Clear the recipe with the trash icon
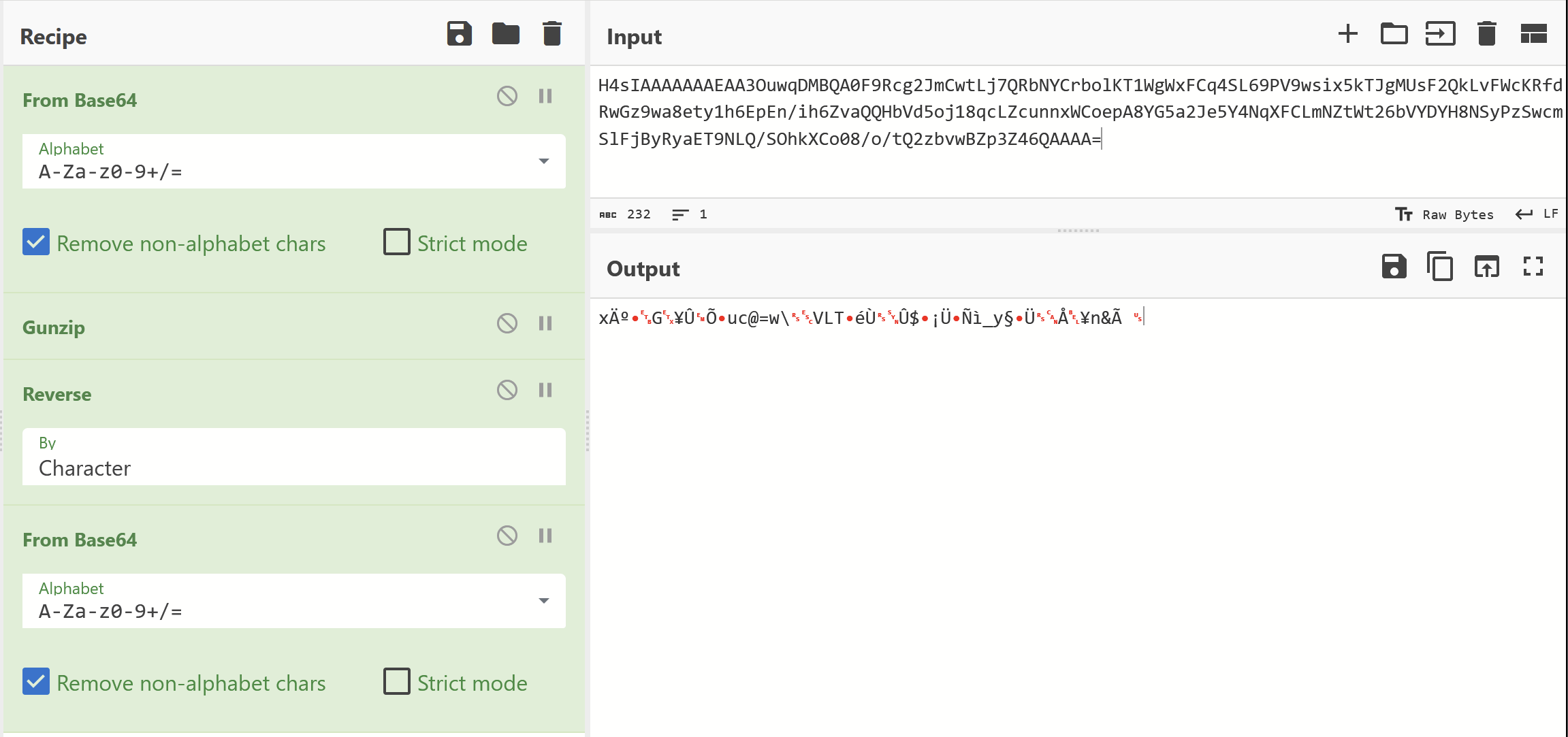Image resolution: width=1568 pixels, height=737 pixels. 551,34
